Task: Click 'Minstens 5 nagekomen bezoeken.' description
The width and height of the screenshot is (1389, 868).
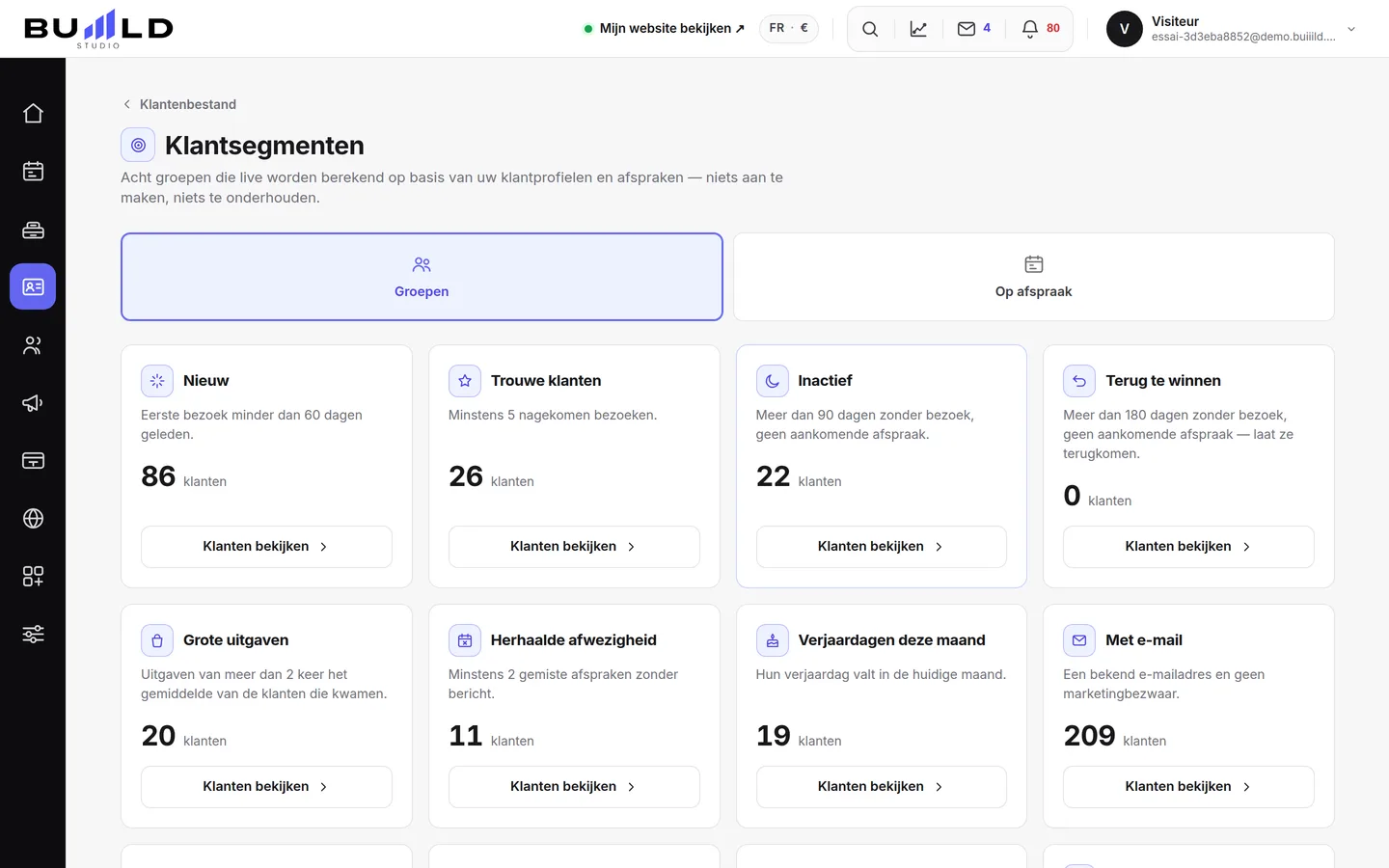Action: (553, 415)
